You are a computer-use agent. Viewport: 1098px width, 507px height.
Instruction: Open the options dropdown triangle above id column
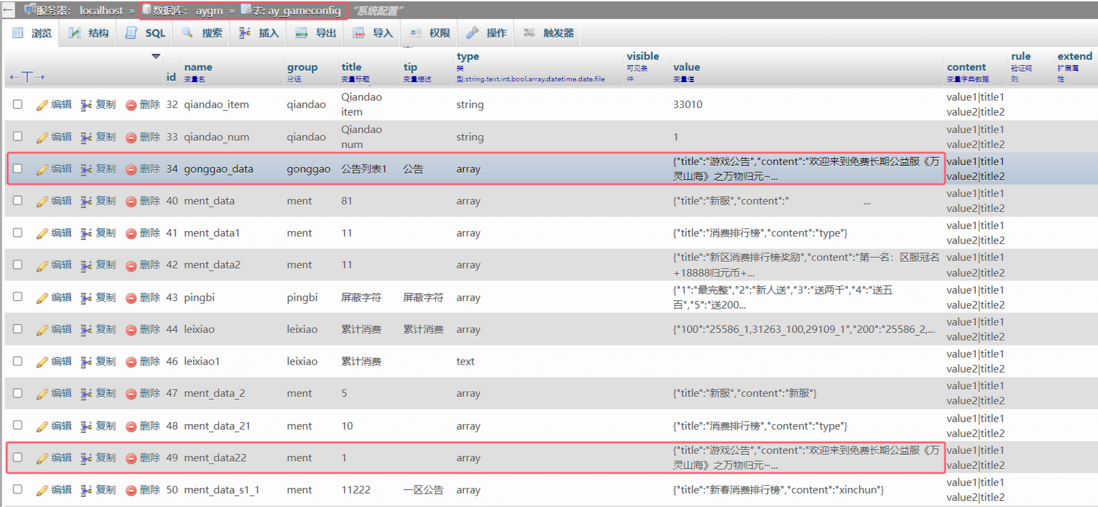156,57
